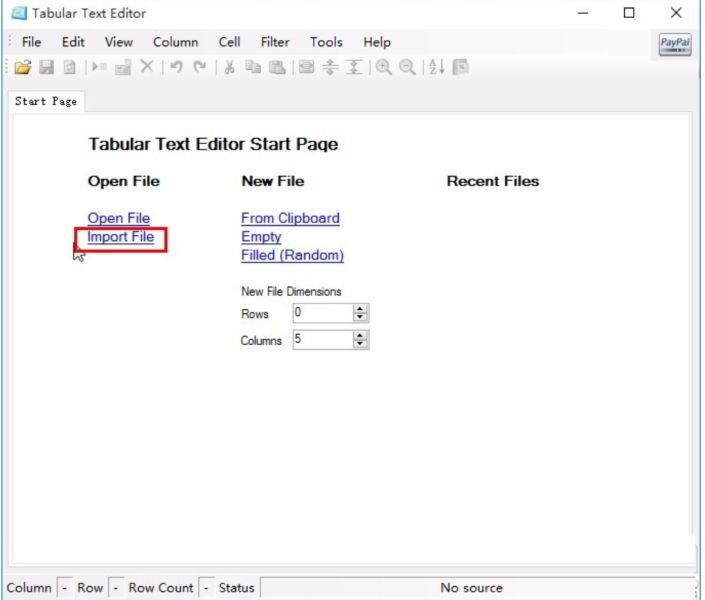Screen dimensions: 705x600
Task: Open the Cell menu
Action: point(229,42)
